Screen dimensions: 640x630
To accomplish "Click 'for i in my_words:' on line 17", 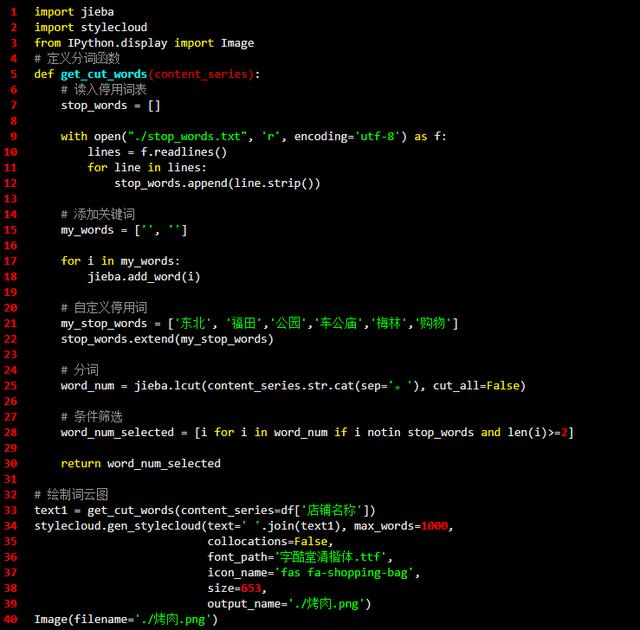I will tap(120, 261).
